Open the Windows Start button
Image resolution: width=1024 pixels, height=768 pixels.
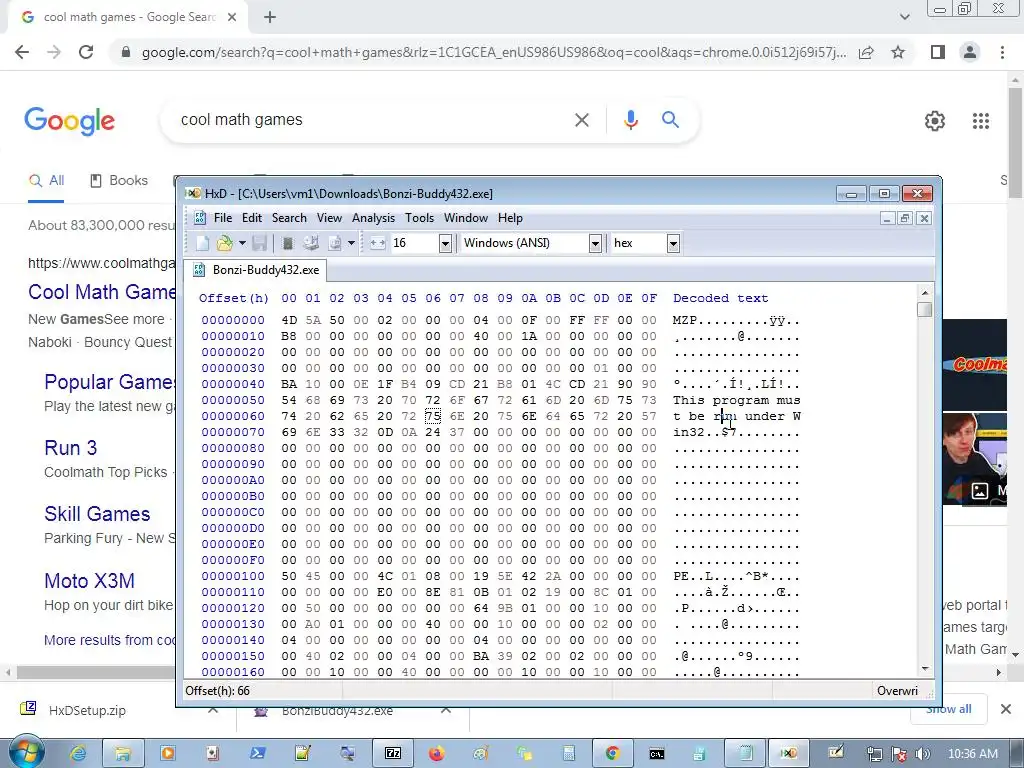26,752
